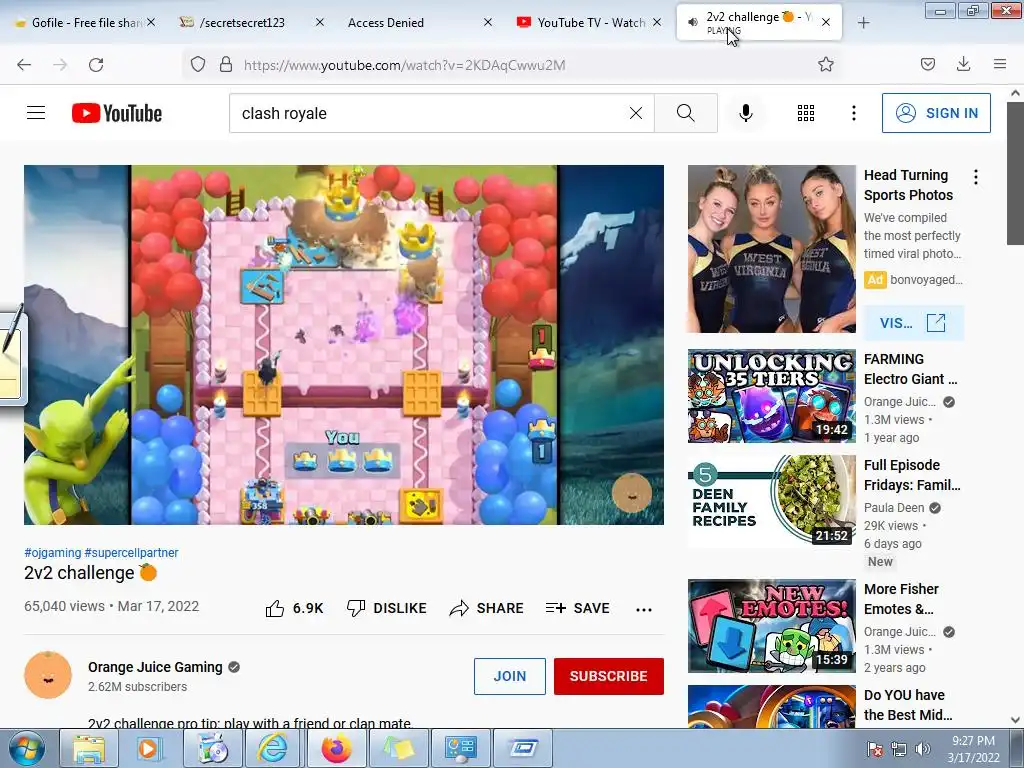Viewport: 1024px width, 768px height.
Task: Open the Windows Start menu
Action: coord(27,749)
